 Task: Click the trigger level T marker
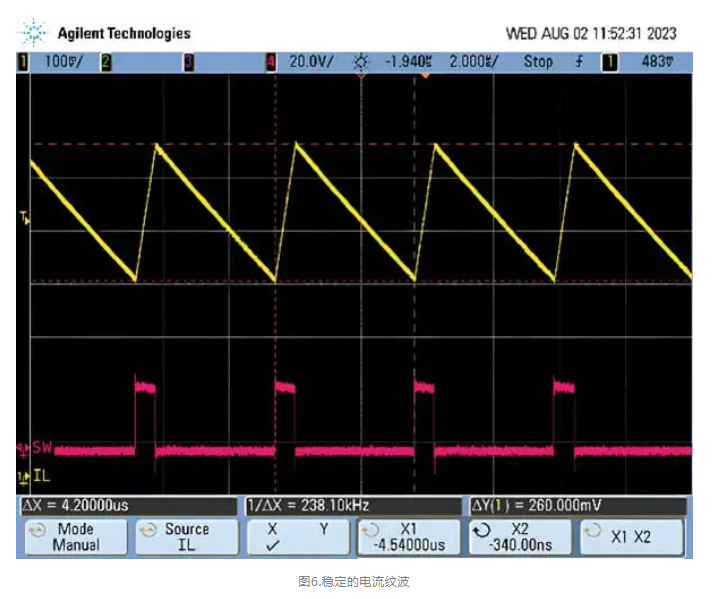(x=25, y=217)
